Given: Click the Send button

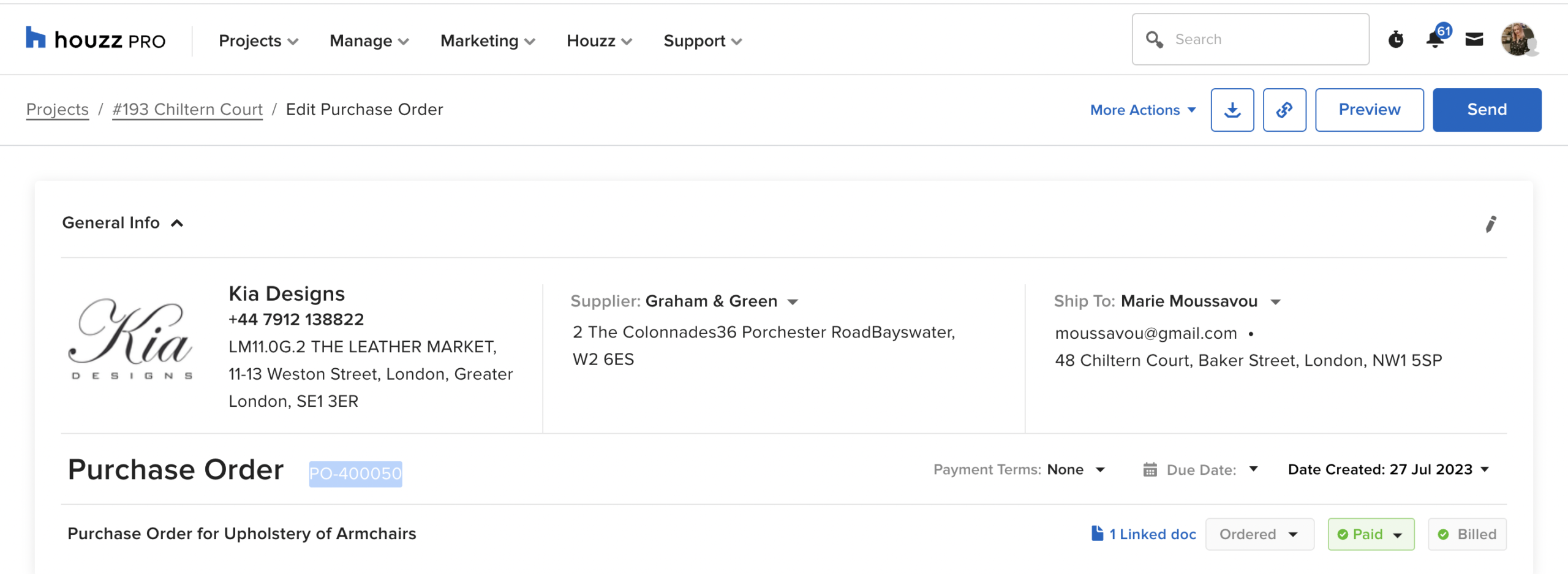Looking at the screenshot, I should 1486,110.
